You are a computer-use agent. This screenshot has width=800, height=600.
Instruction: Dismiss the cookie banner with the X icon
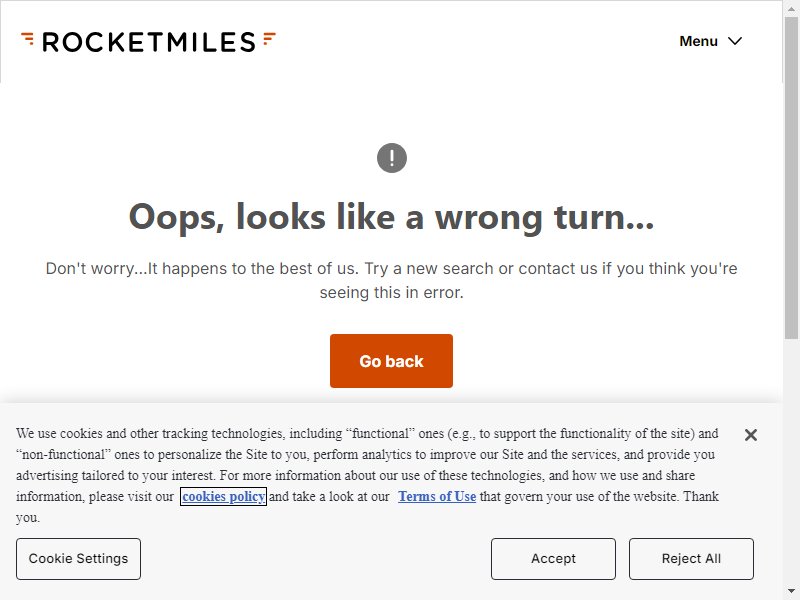coord(751,435)
